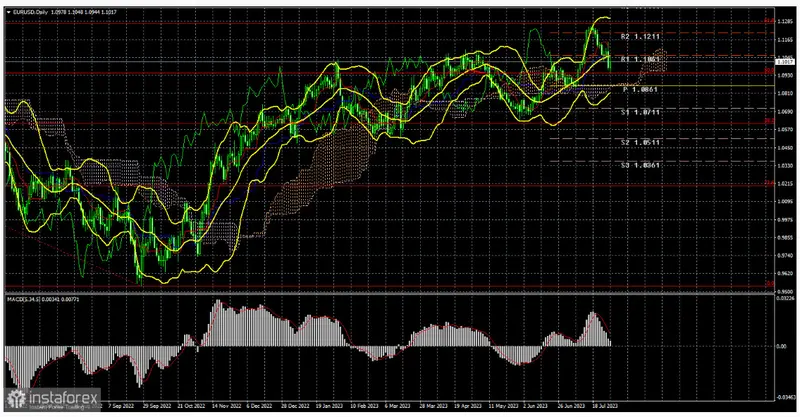Click the 18 Jul 2023 date label
The image size is (800, 417).
[x=605, y=406]
